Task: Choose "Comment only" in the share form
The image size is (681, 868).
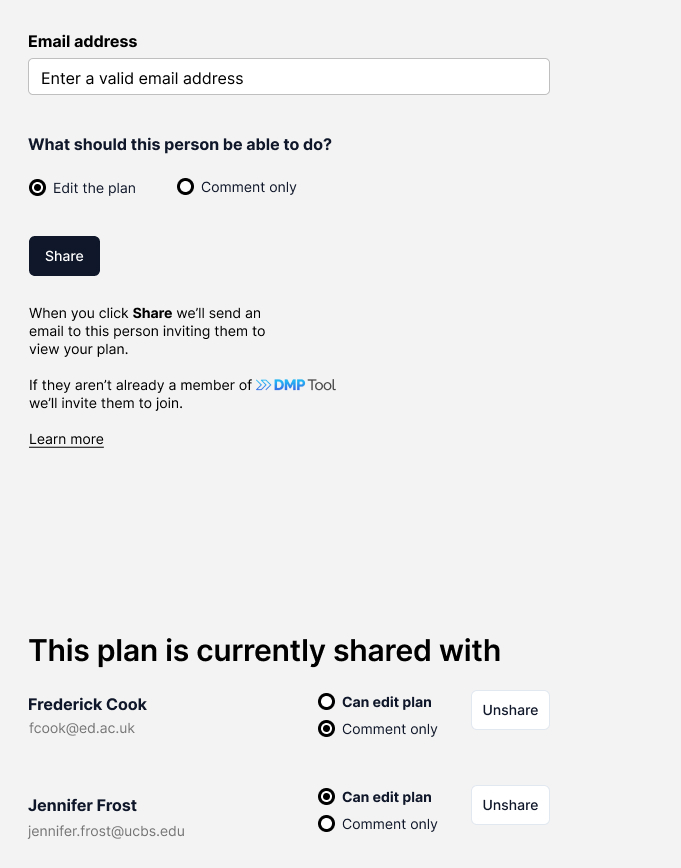Action: pyautogui.click(x=185, y=187)
